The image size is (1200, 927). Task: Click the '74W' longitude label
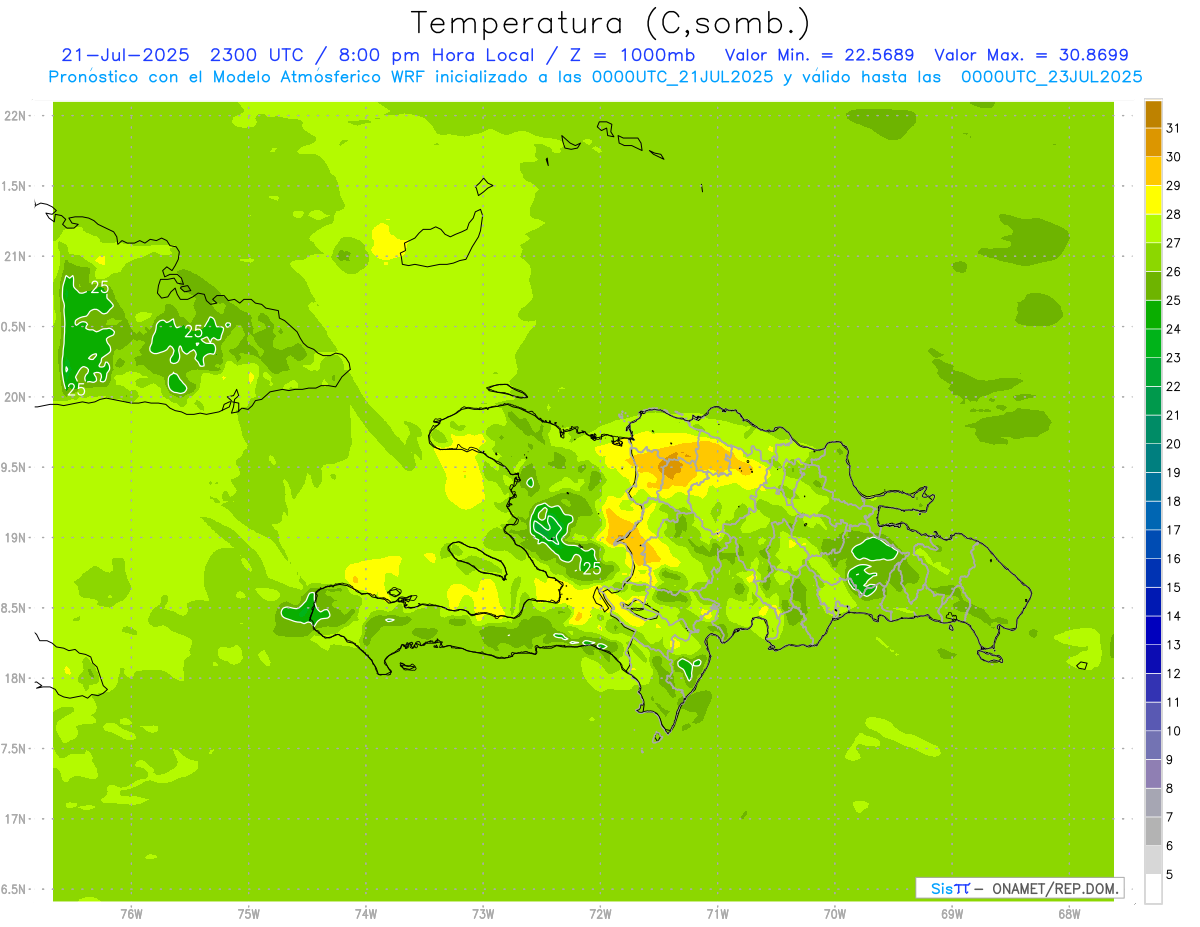click(x=366, y=914)
